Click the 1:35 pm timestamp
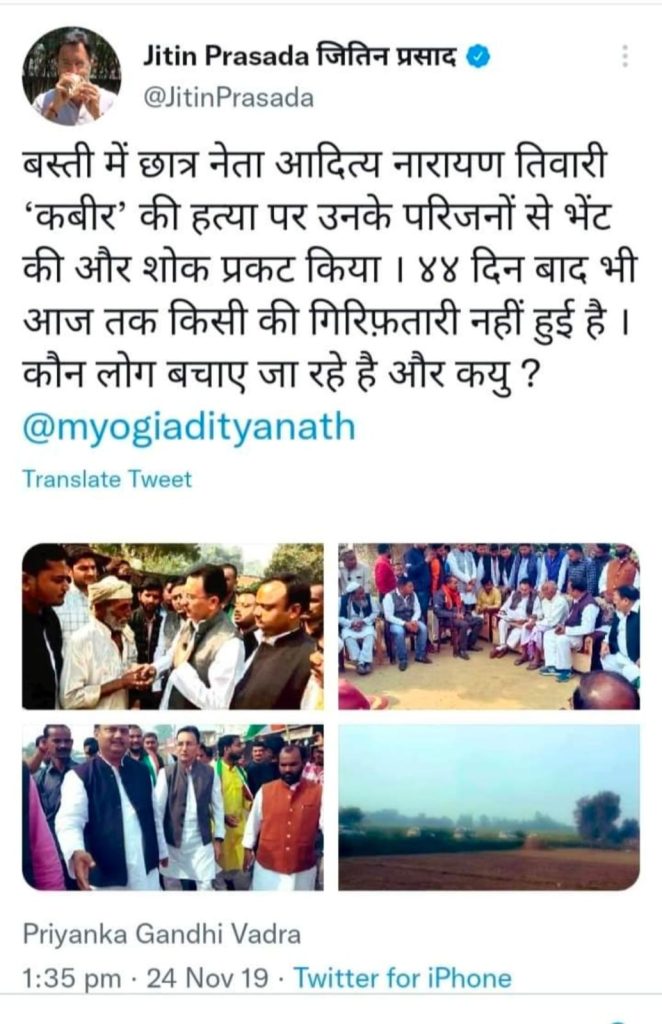 tap(72, 979)
